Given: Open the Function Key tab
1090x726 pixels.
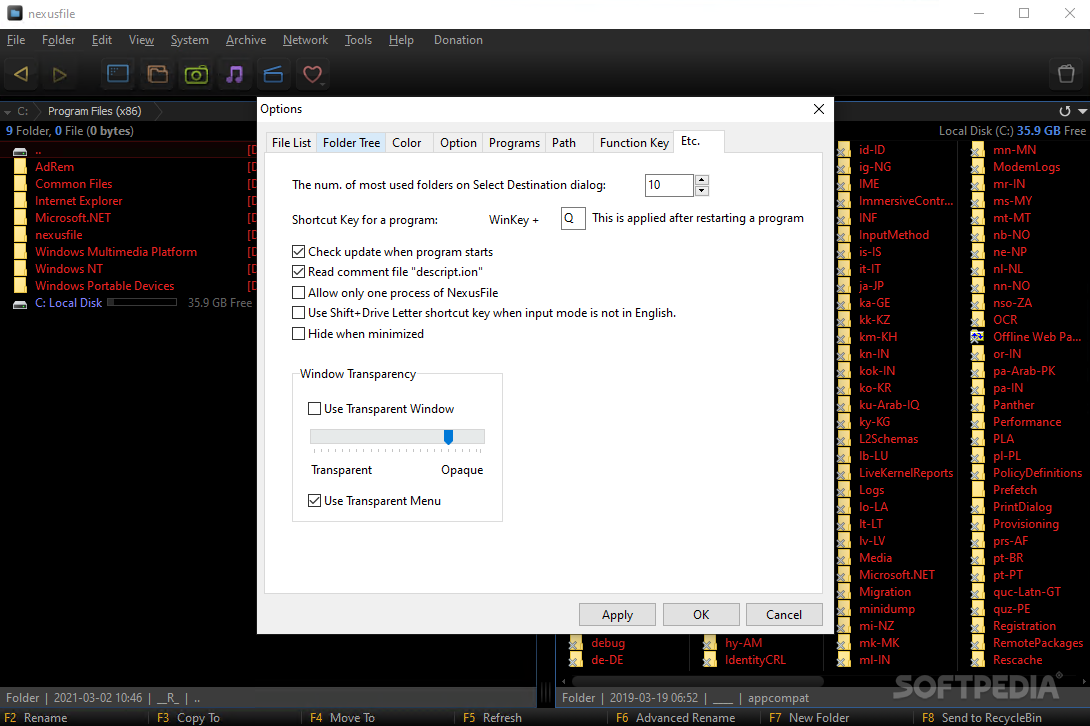Looking at the screenshot, I should 634,143.
